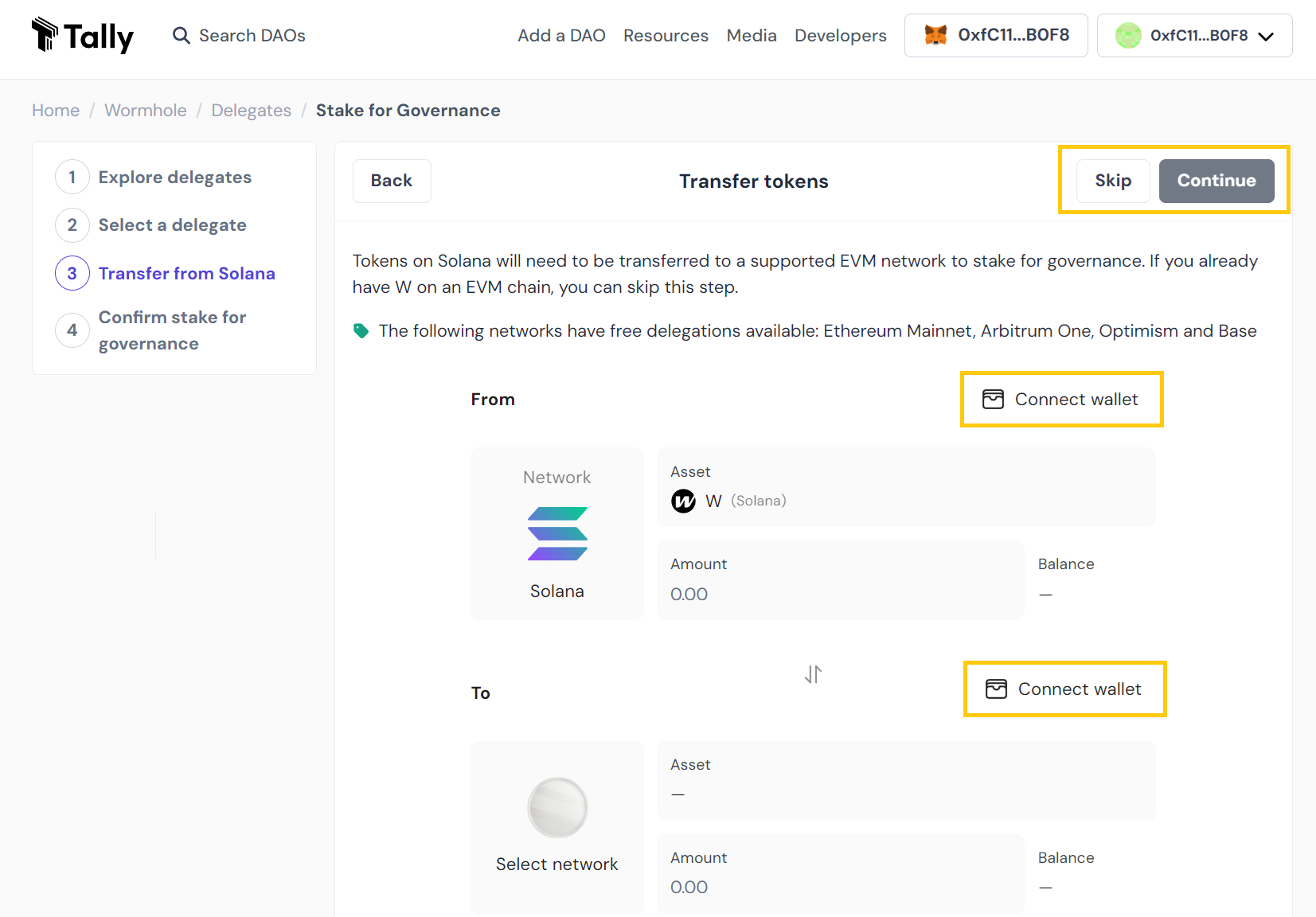Click the step number 2 circle
1316x917 pixels.
coord(72,224)
